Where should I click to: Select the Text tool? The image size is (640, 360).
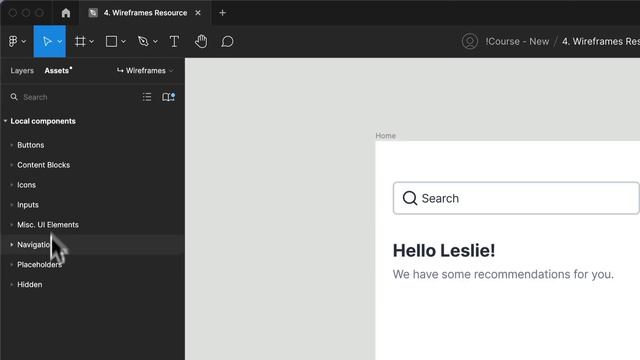pyautogui.click(x=174, y=41)
